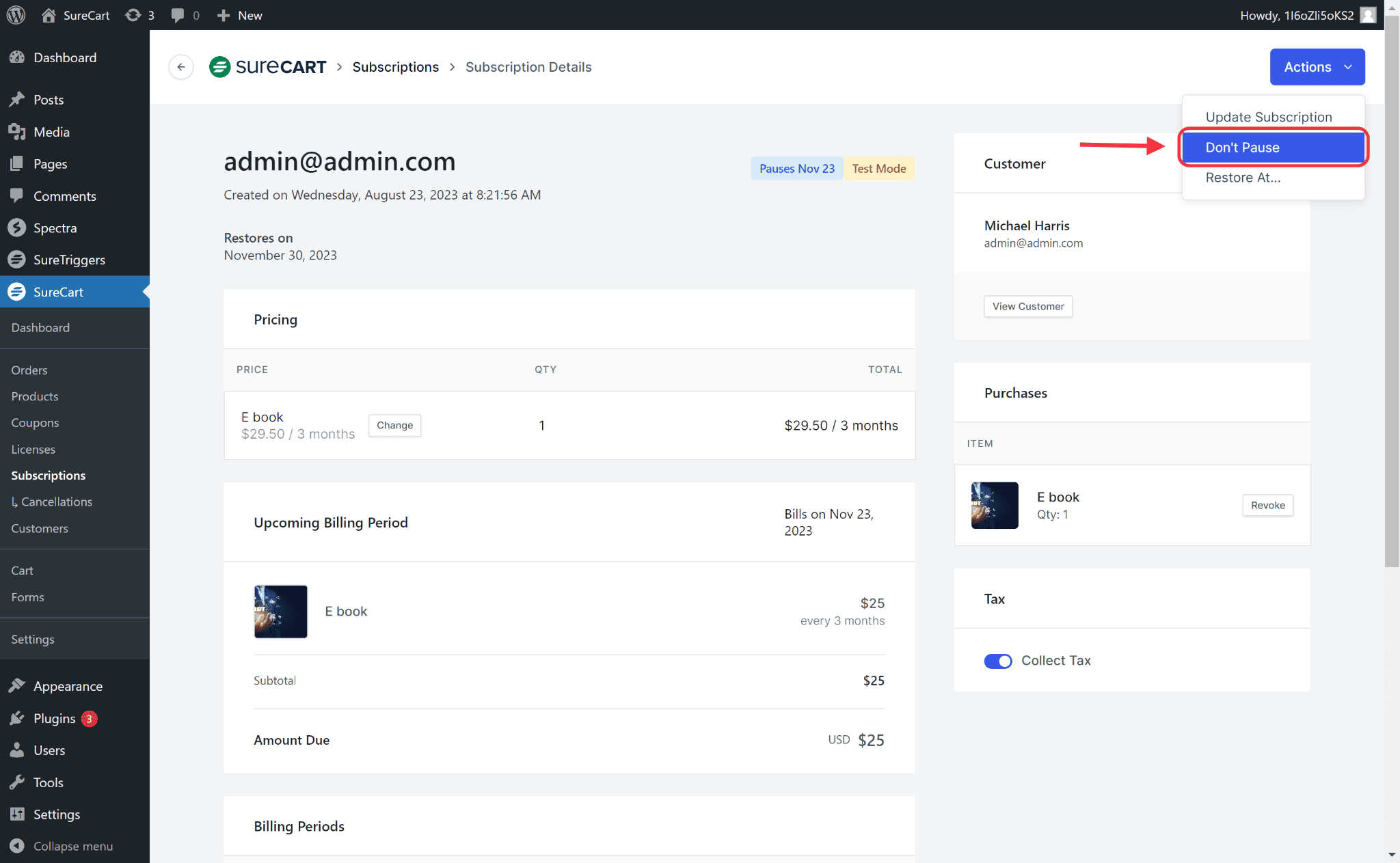Viewport: 1400px width, 863px height.
Task: Collapse the admin sidebar menu
Action: (72, 846)
